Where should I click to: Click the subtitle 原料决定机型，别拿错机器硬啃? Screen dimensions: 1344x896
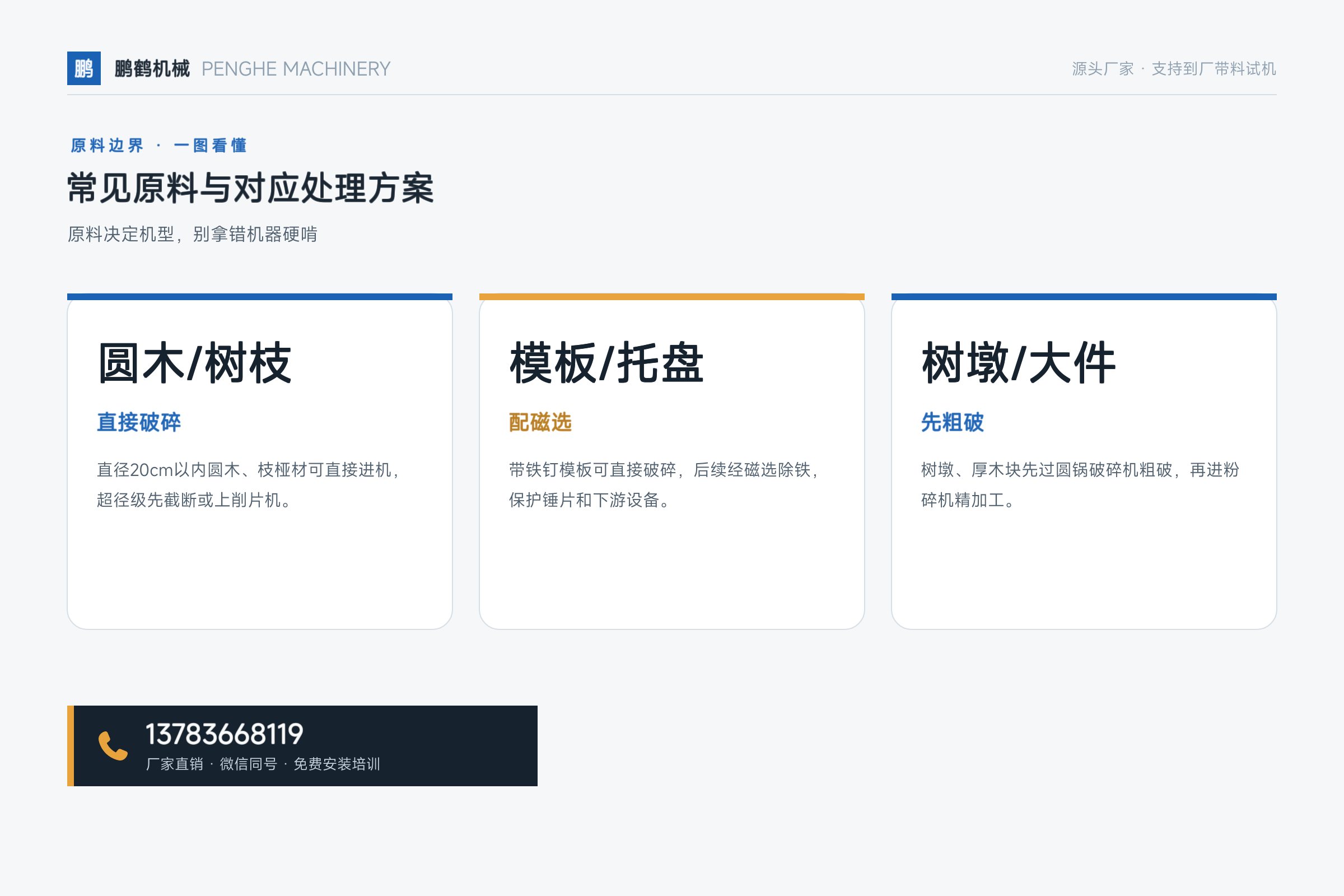193,234
